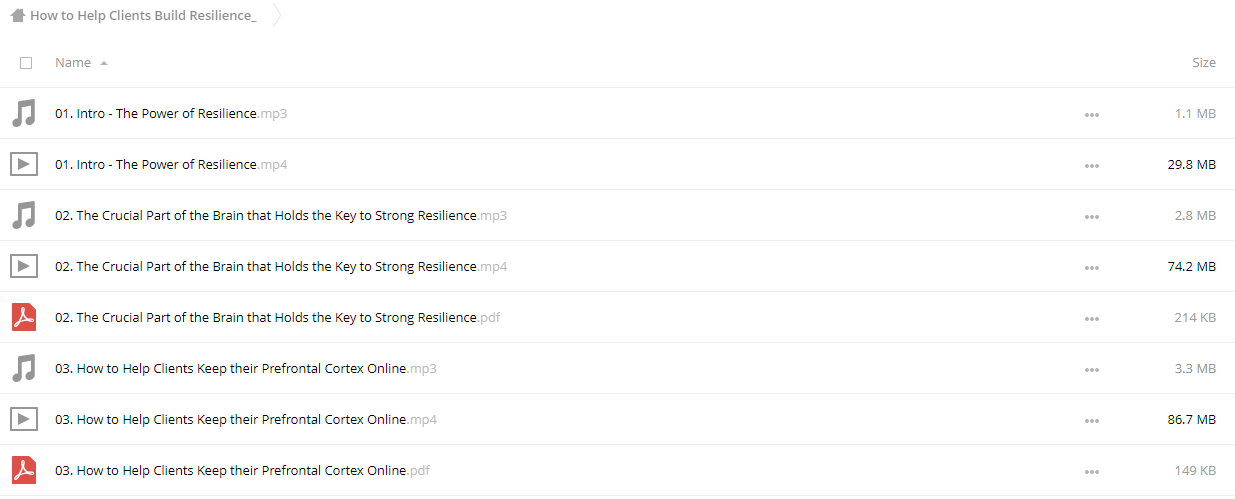Click audio icon for 03. Prefrontal Cortex mp3
1235x499 pixels.
click(x=24, y=368)
